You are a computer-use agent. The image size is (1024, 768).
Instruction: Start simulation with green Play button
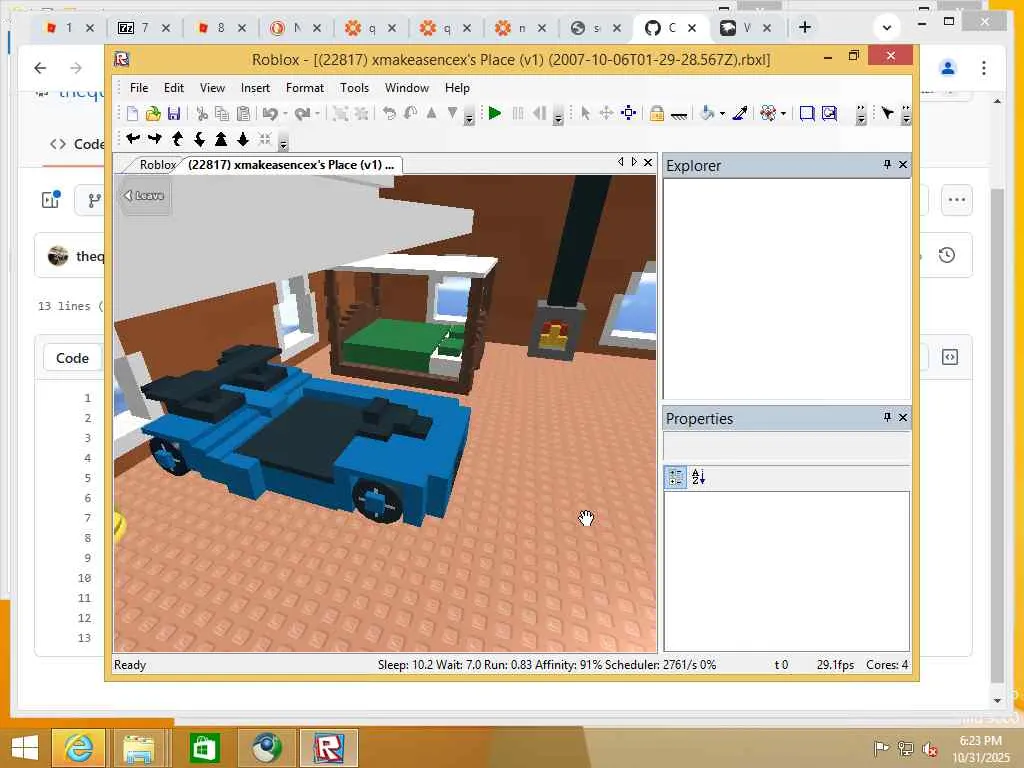pyautogui.click(x=495, y=114)
